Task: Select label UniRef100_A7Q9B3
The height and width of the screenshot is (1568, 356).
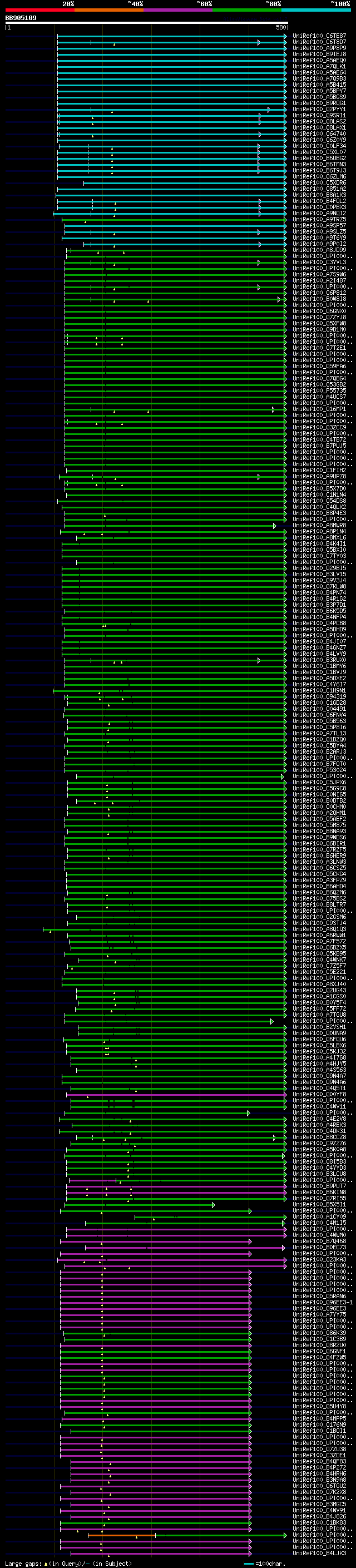Action: point(319,78)
